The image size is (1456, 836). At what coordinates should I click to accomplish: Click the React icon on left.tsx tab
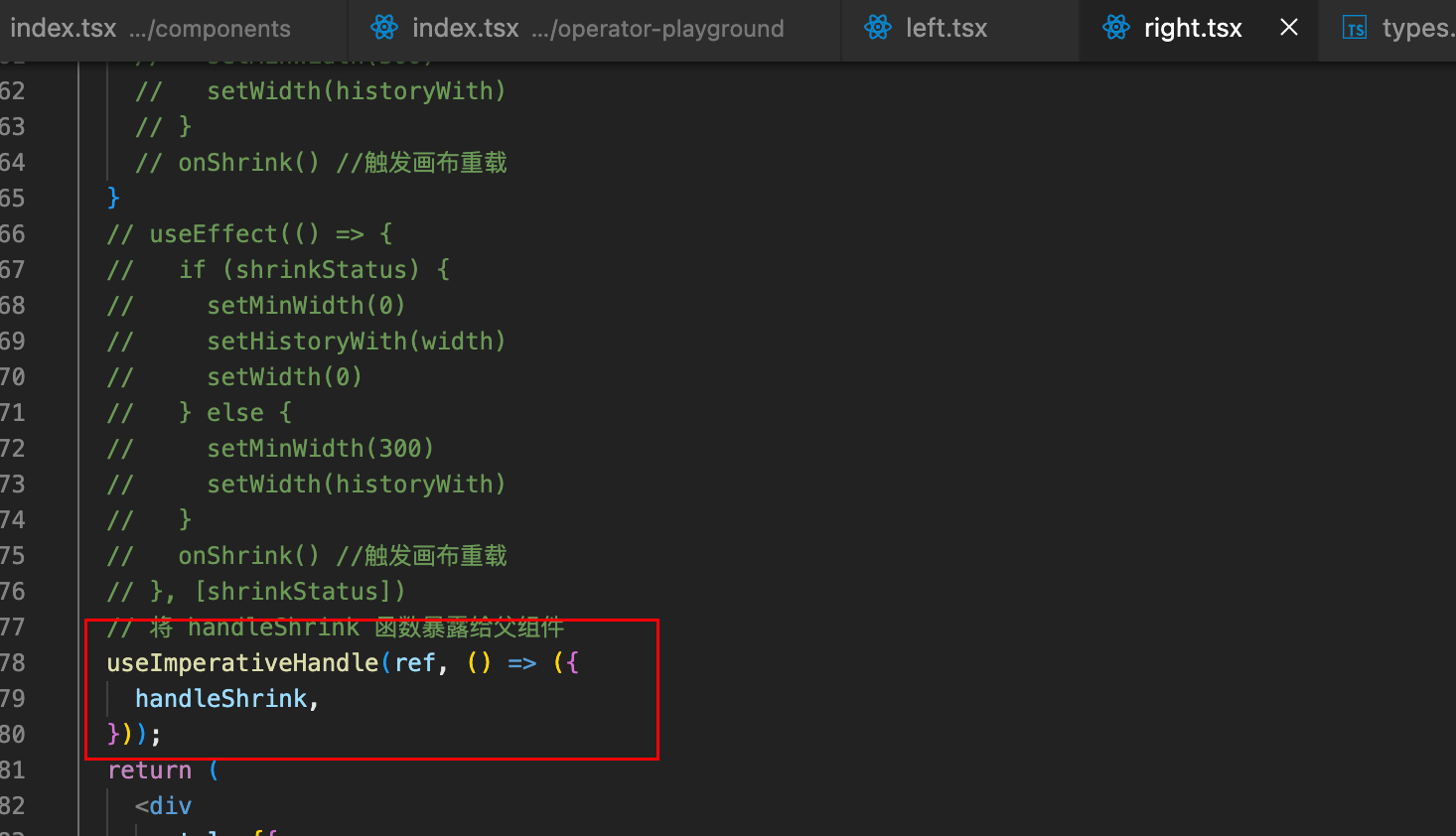click(878, 28)
